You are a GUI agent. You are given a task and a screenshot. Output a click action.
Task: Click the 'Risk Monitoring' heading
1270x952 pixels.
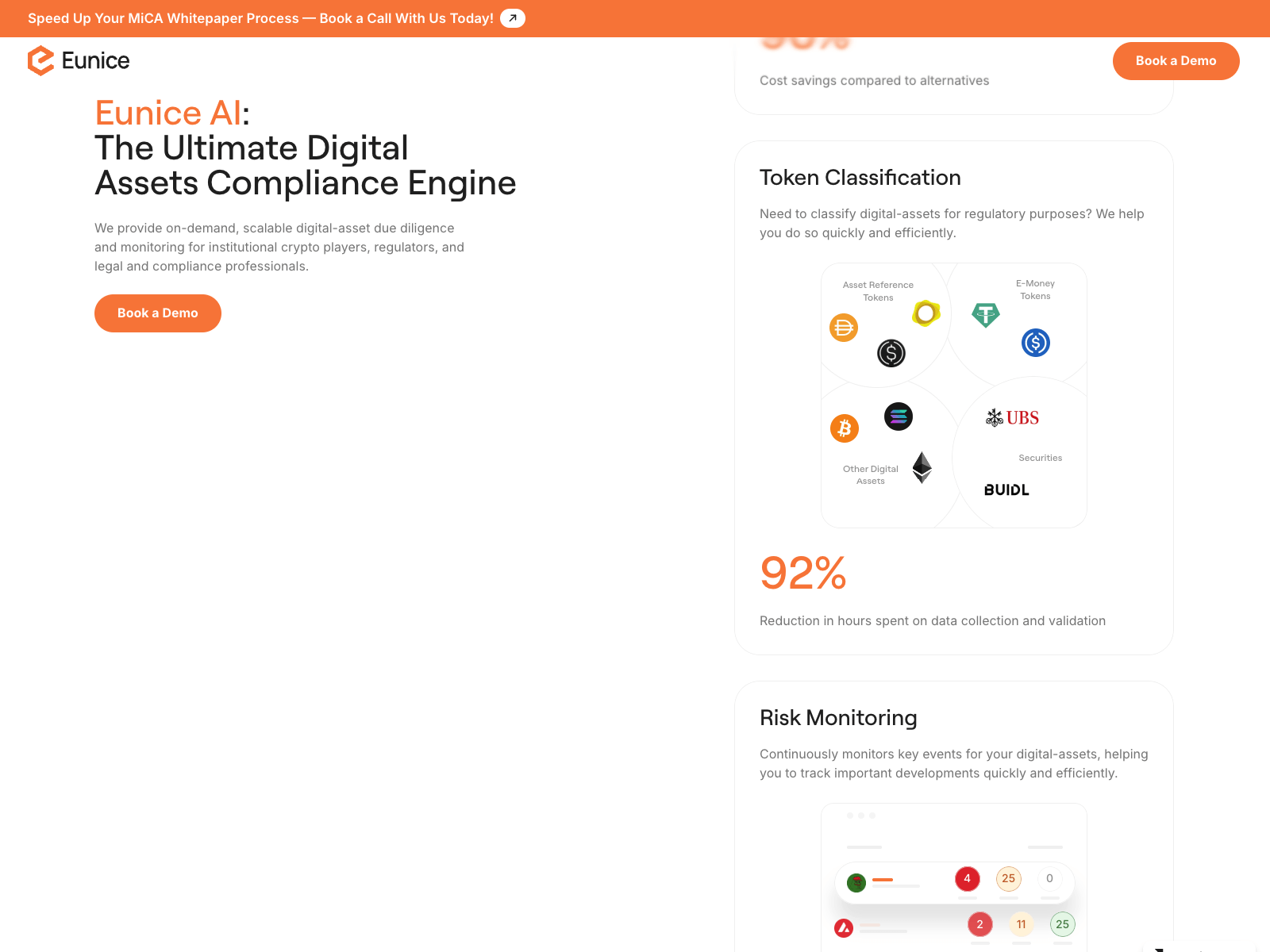click(838, 718)
